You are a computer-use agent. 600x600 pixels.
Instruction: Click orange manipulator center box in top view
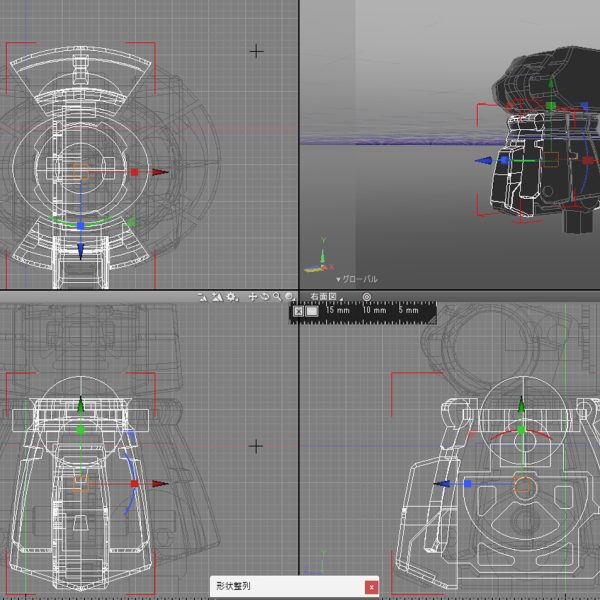(81, 172)
